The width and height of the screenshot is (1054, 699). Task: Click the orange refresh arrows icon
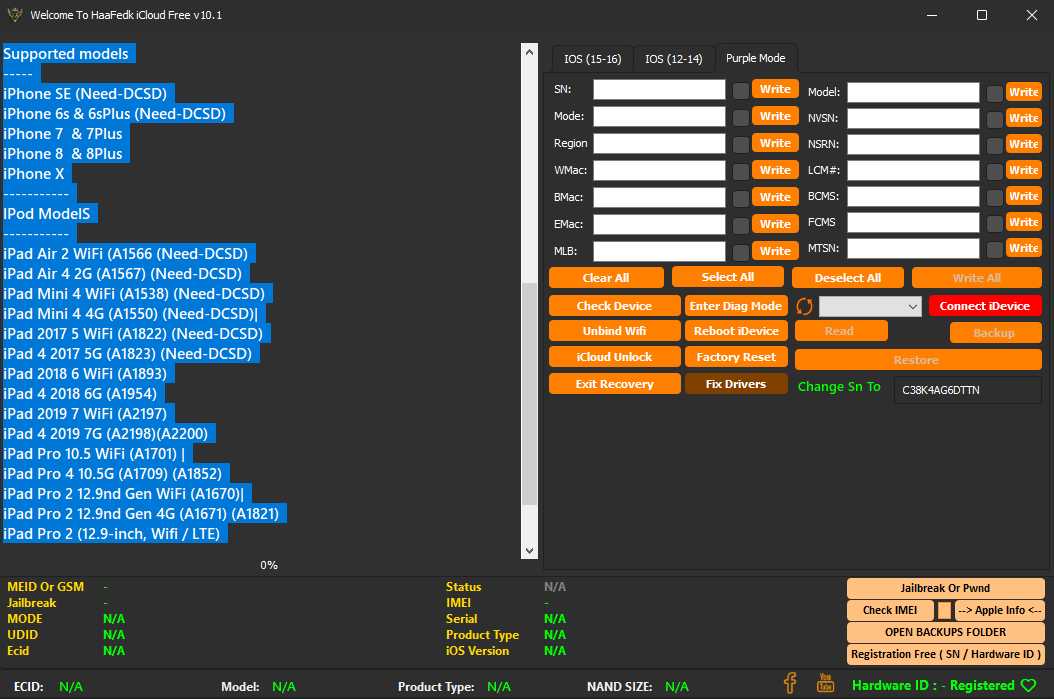point(804,306)
